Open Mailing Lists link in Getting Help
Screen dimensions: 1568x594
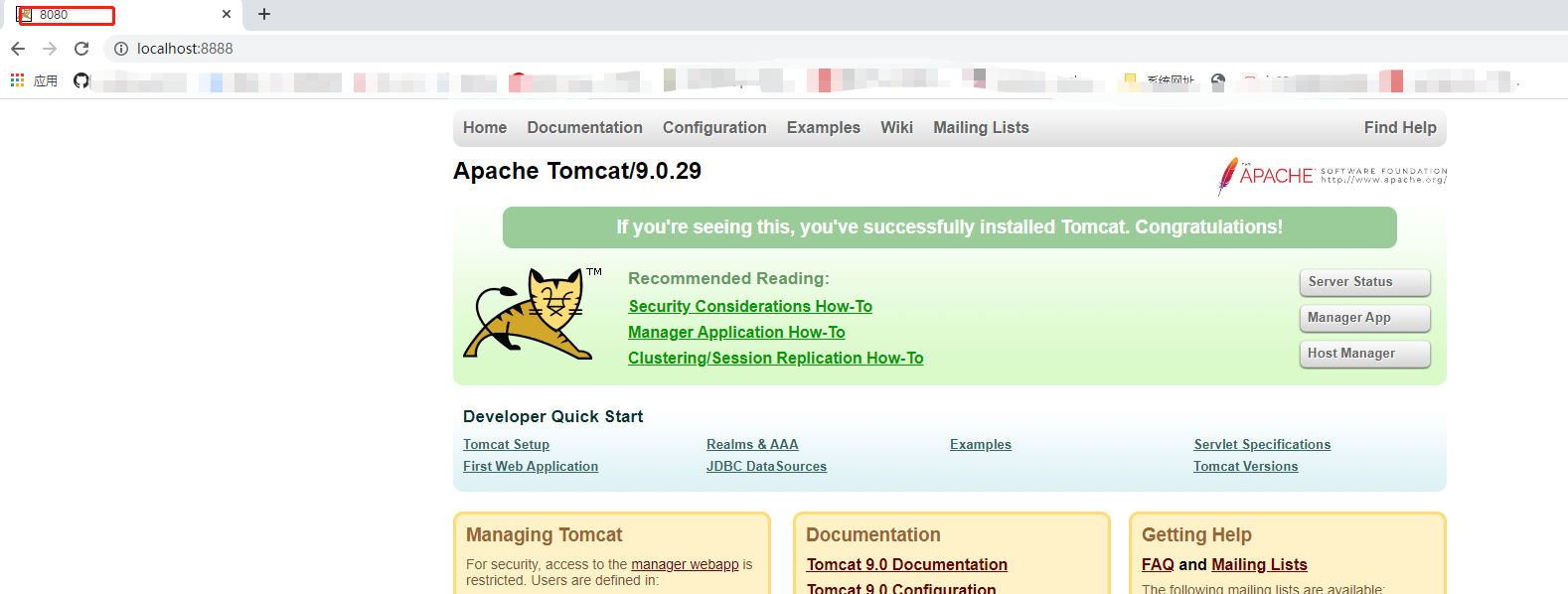point(1259,564)
